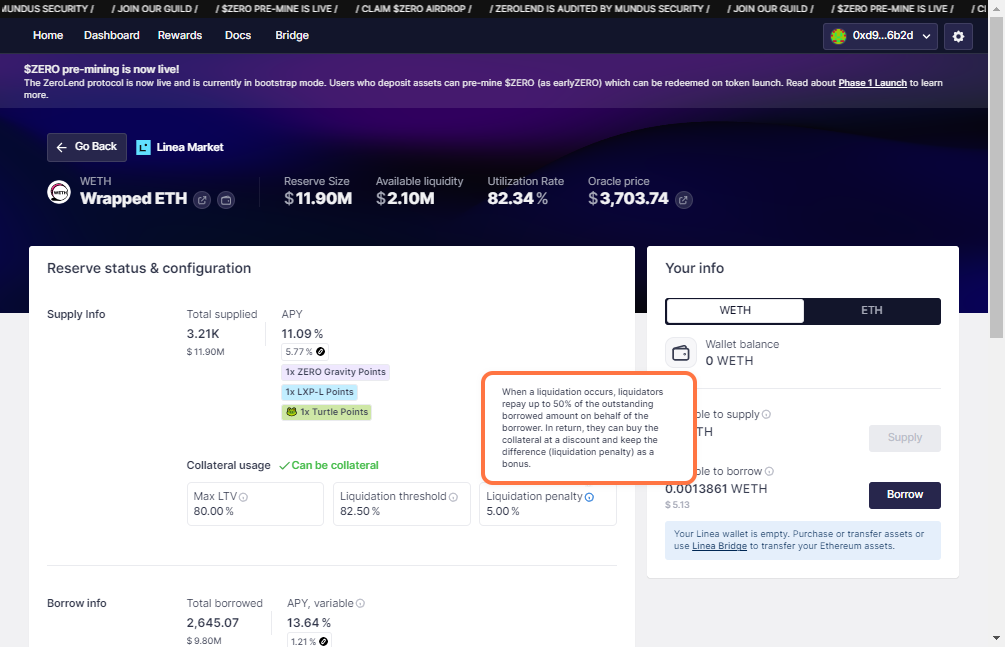Go to the Rewards page

coord(180,35)
